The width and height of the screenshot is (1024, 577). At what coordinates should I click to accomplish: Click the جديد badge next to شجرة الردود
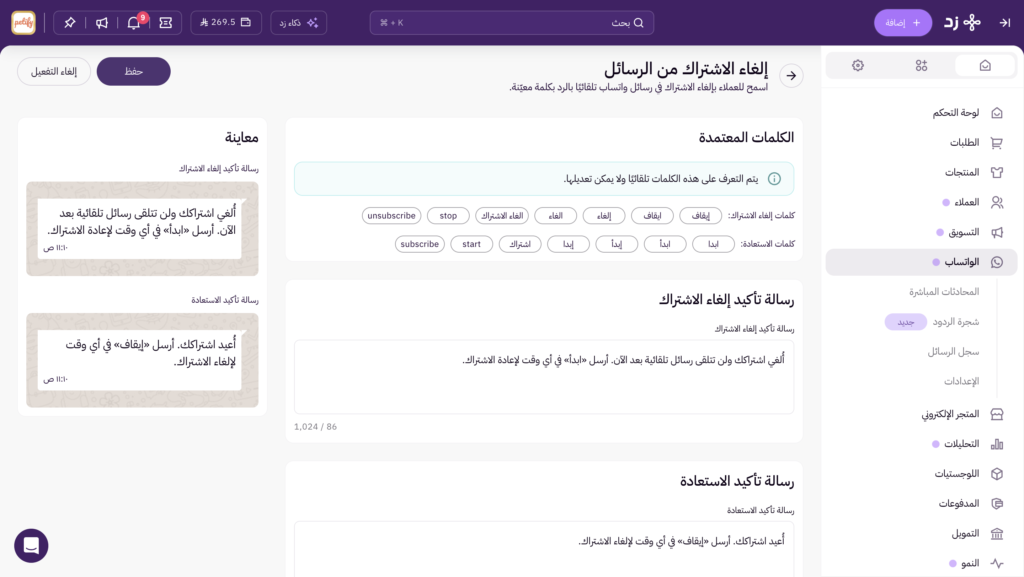(905, 322)
